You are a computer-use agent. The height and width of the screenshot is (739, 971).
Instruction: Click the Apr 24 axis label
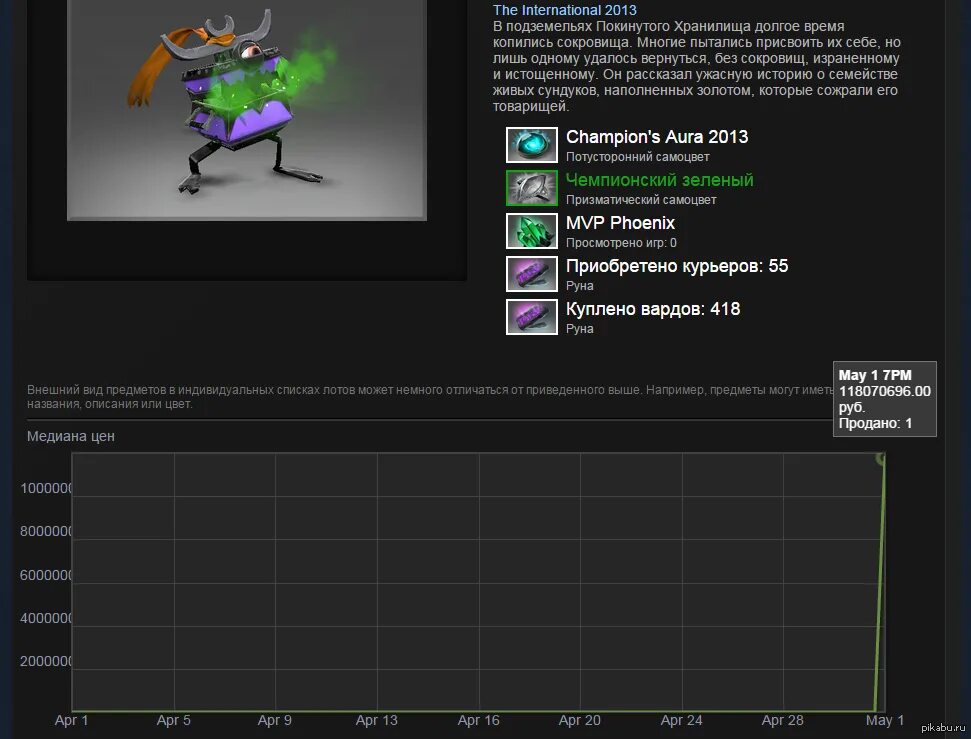[681, 720]
